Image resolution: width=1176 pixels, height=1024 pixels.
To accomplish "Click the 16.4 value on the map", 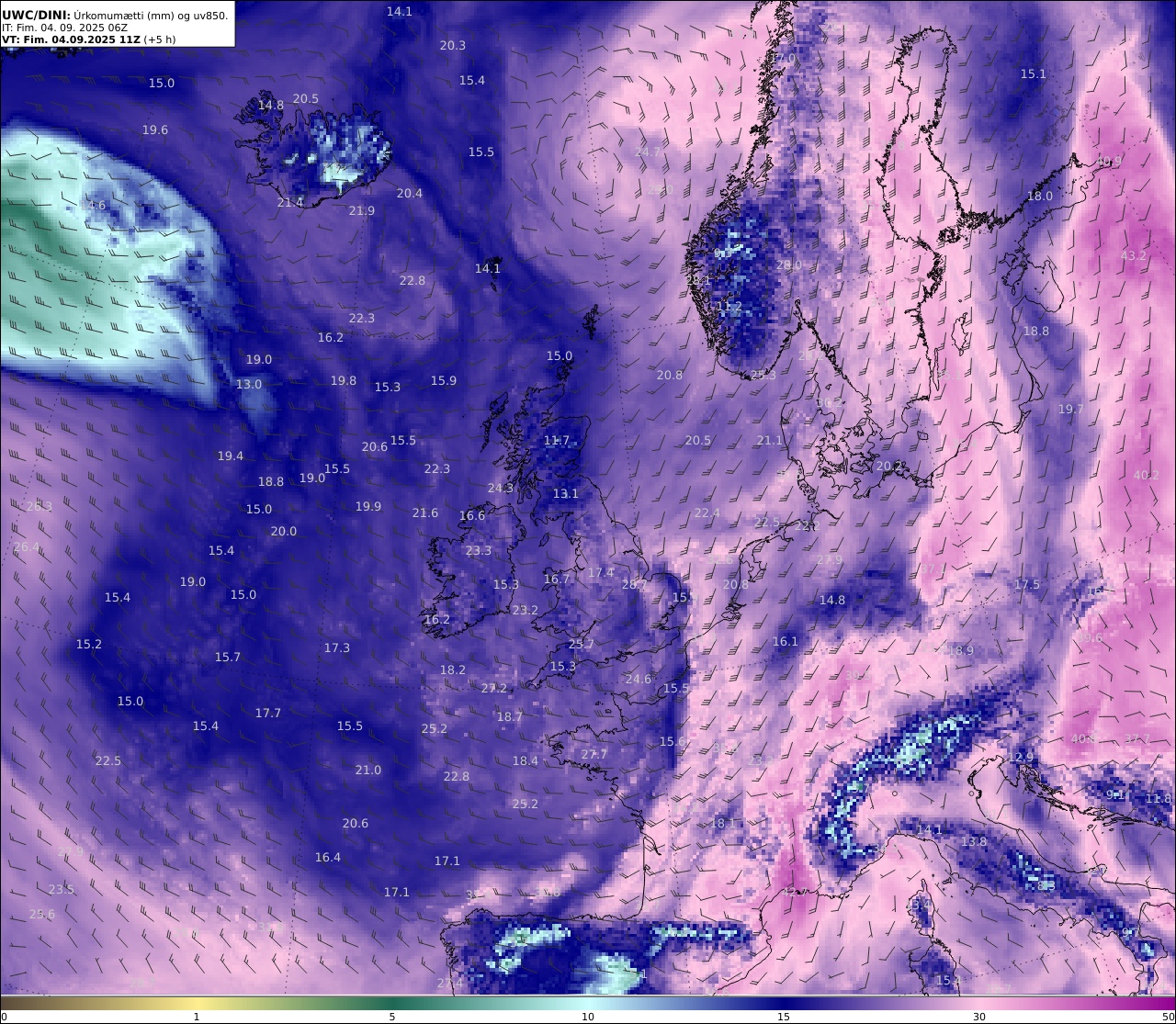I will 328,857.
